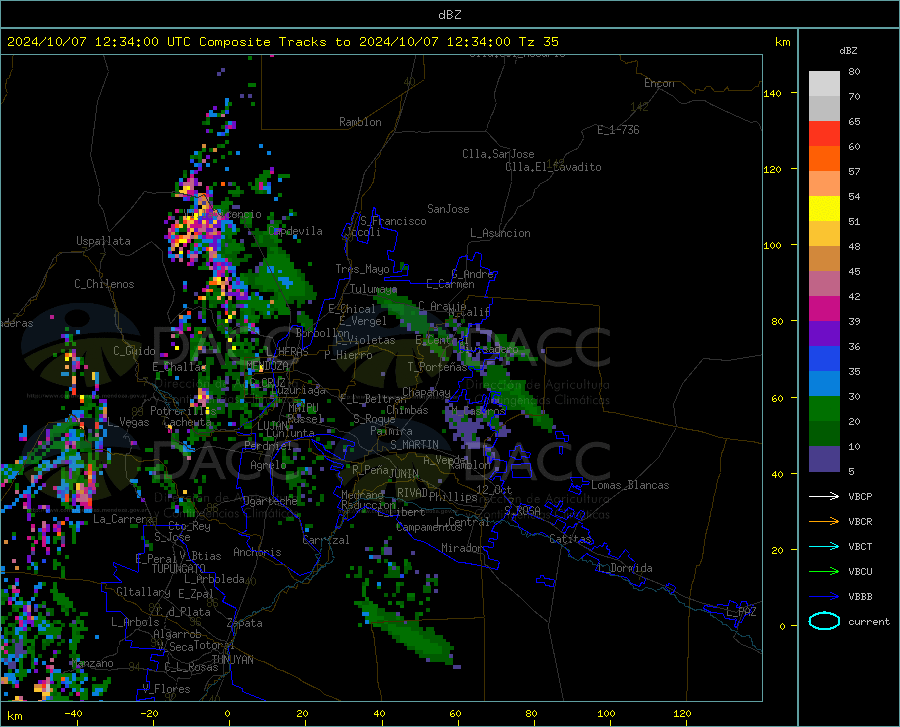Click the Lomas_Blancas map label
The width and height of the screenshot is (900, 727).
point(630,485)
